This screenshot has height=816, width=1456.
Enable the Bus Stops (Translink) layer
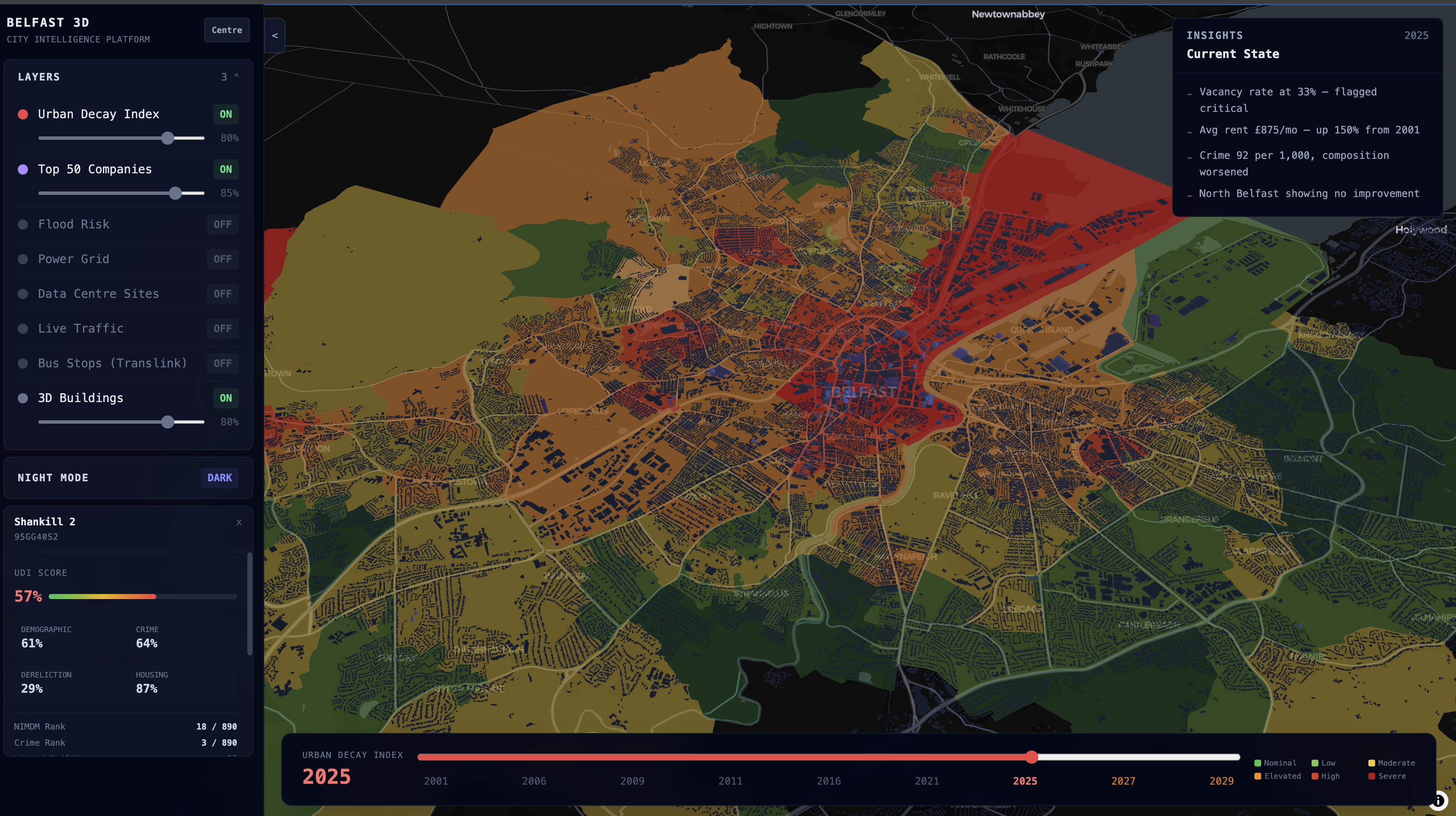click(x=223, y=363)
